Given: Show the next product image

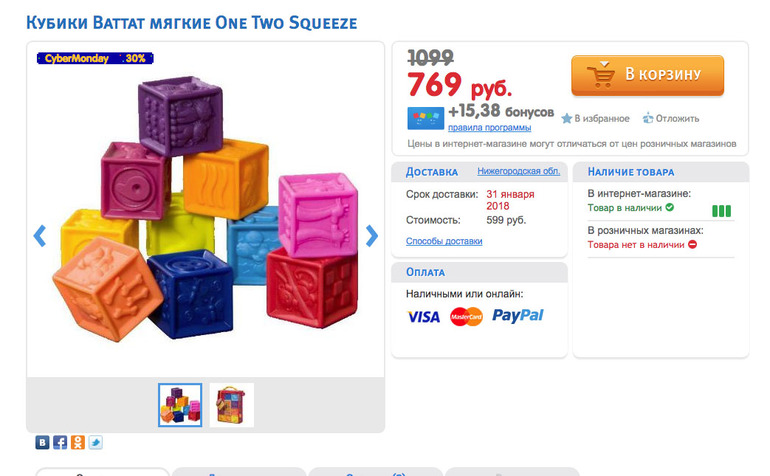Looking at the screenshot, I should [372, 236].
